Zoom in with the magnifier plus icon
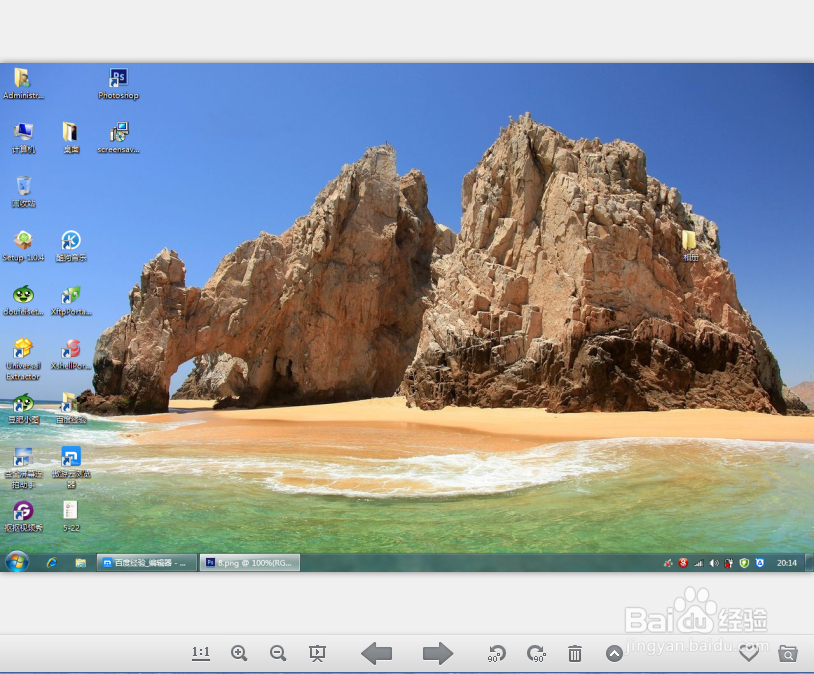Image resolution: width=814 pixels, height=674 pixels. click(x=239, y=653)
